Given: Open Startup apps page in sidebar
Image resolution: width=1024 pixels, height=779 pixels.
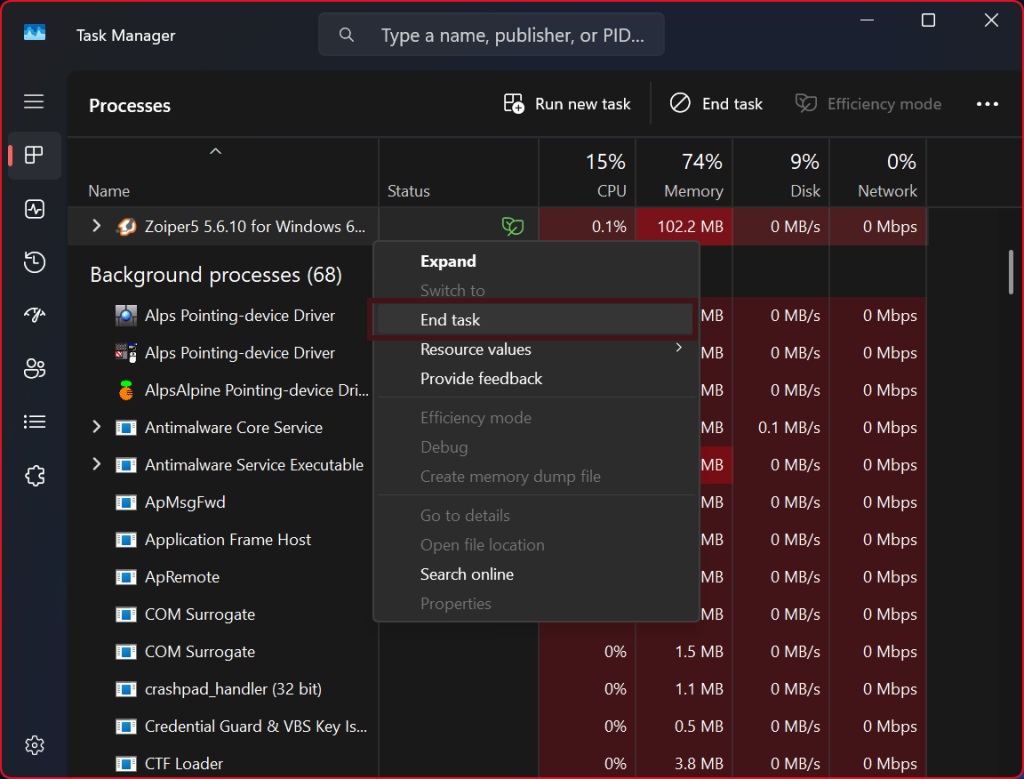Looking at the screenshot, I should pos(34,316).
